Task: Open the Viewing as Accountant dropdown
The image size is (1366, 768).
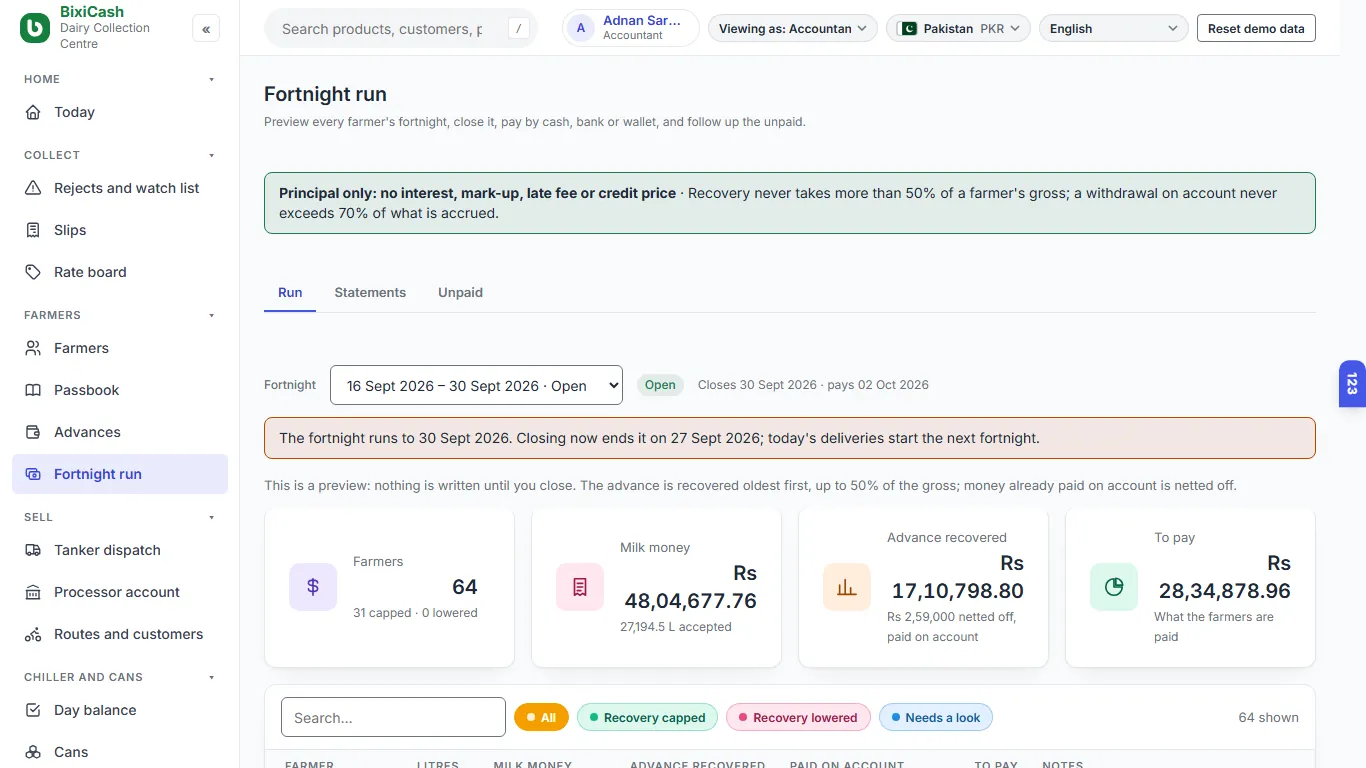Action: [793, 28]
